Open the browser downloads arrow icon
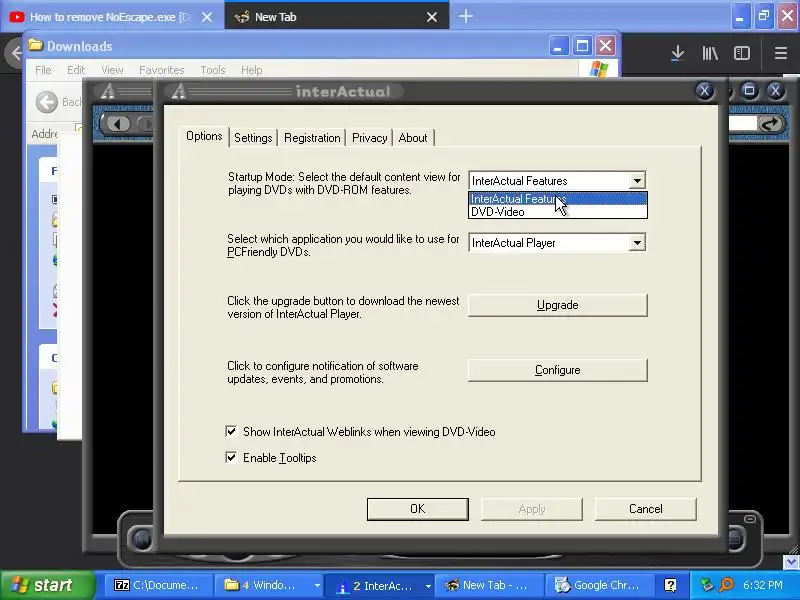The width and height of the screenshot is (800, 600). pyautogui.click(x=678, y=53)
